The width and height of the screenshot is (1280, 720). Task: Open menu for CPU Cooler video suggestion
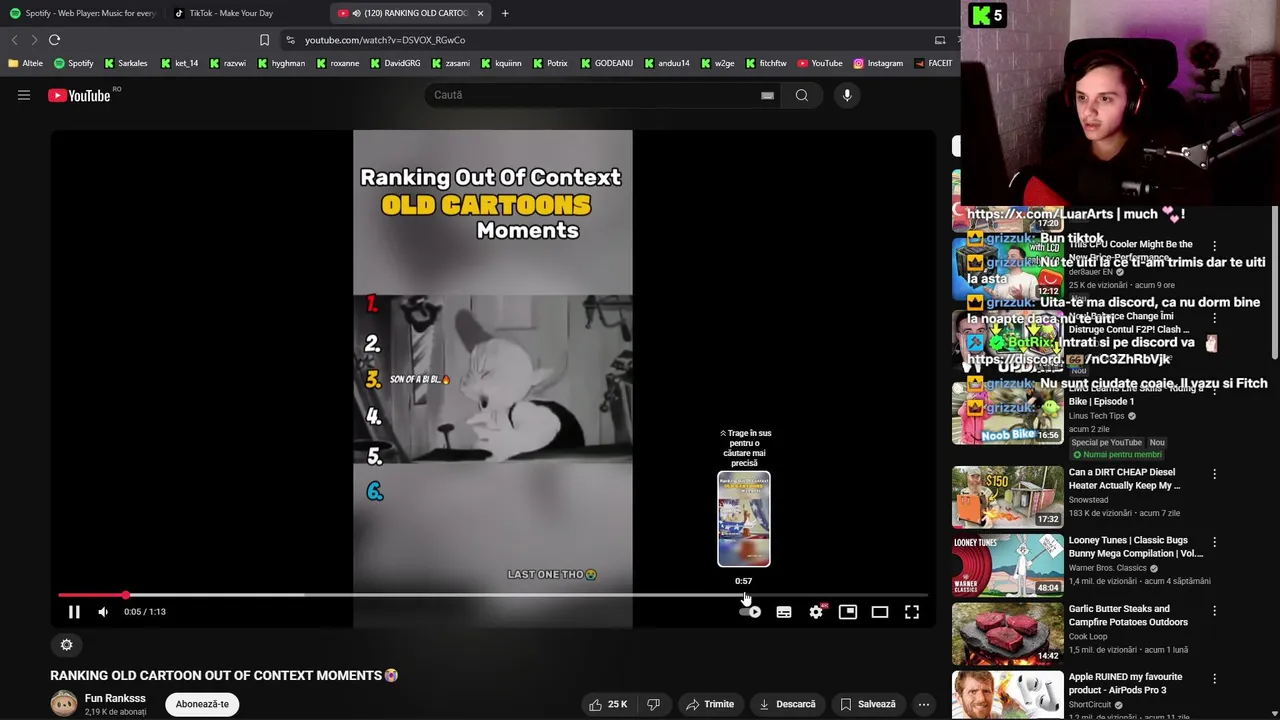pos(1214,246)
